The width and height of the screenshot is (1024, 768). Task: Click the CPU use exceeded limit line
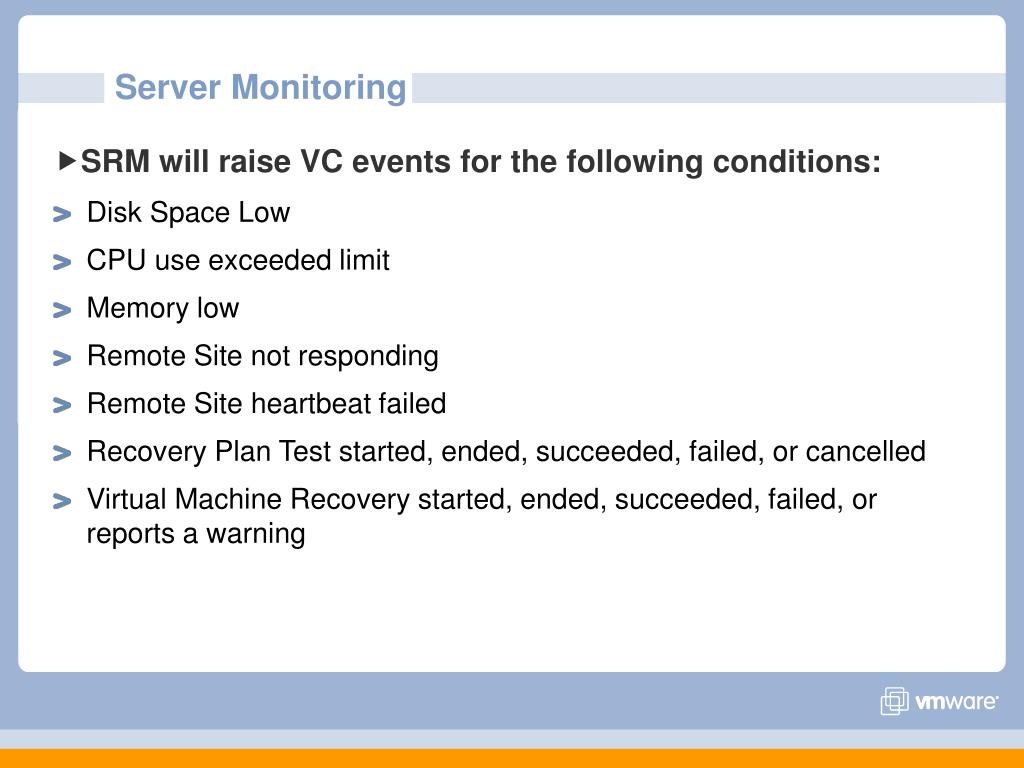(x=238, y=261)
